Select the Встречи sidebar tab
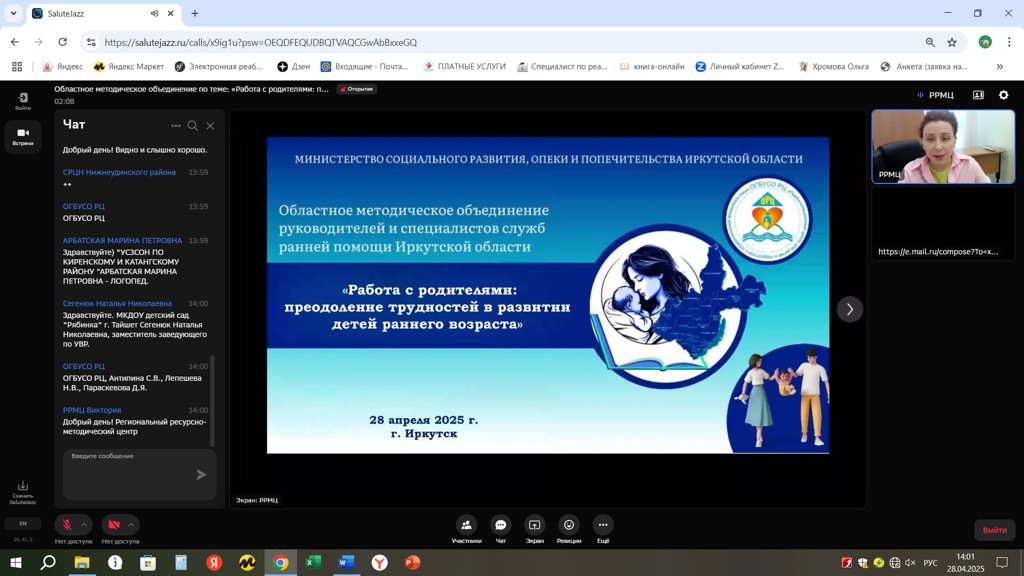This screenshot has height=576, width=1024. [23, 136]
